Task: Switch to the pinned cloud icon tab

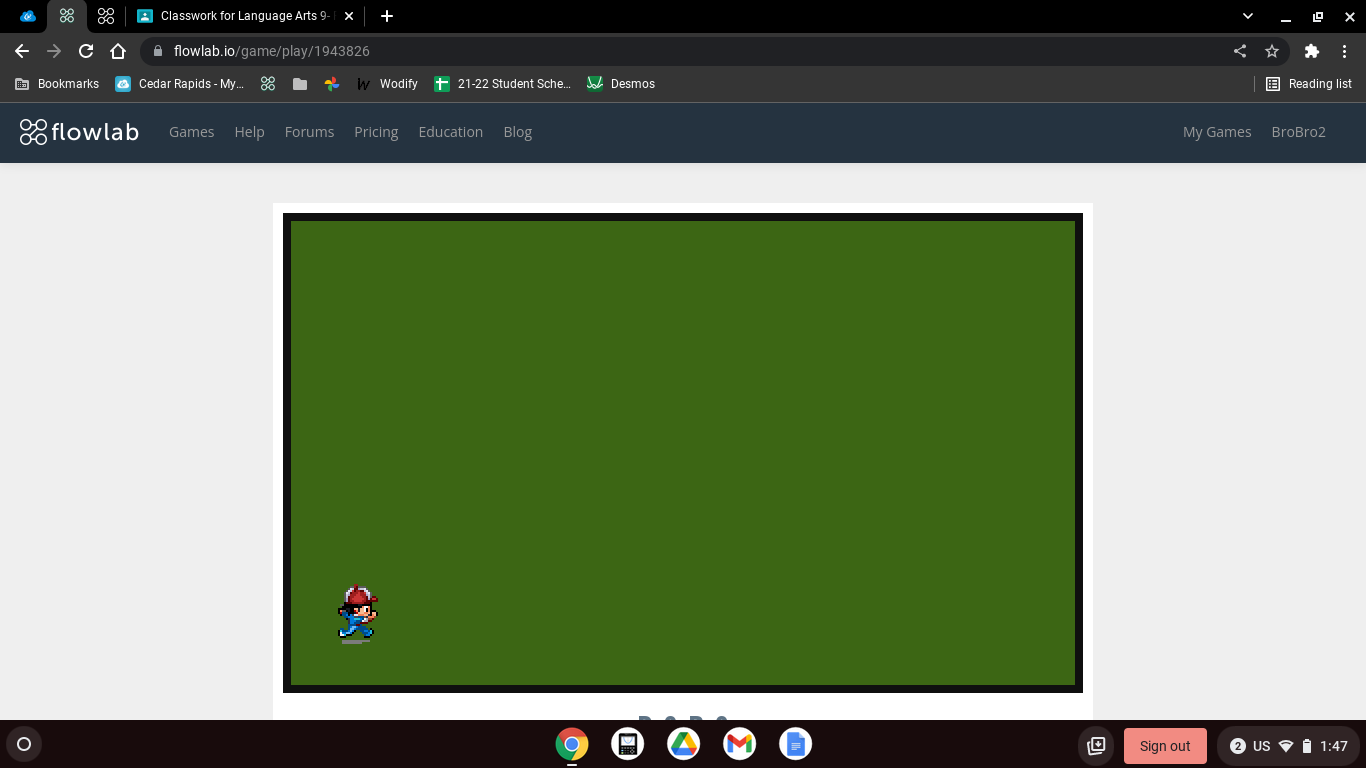Action: pos(28,16)
